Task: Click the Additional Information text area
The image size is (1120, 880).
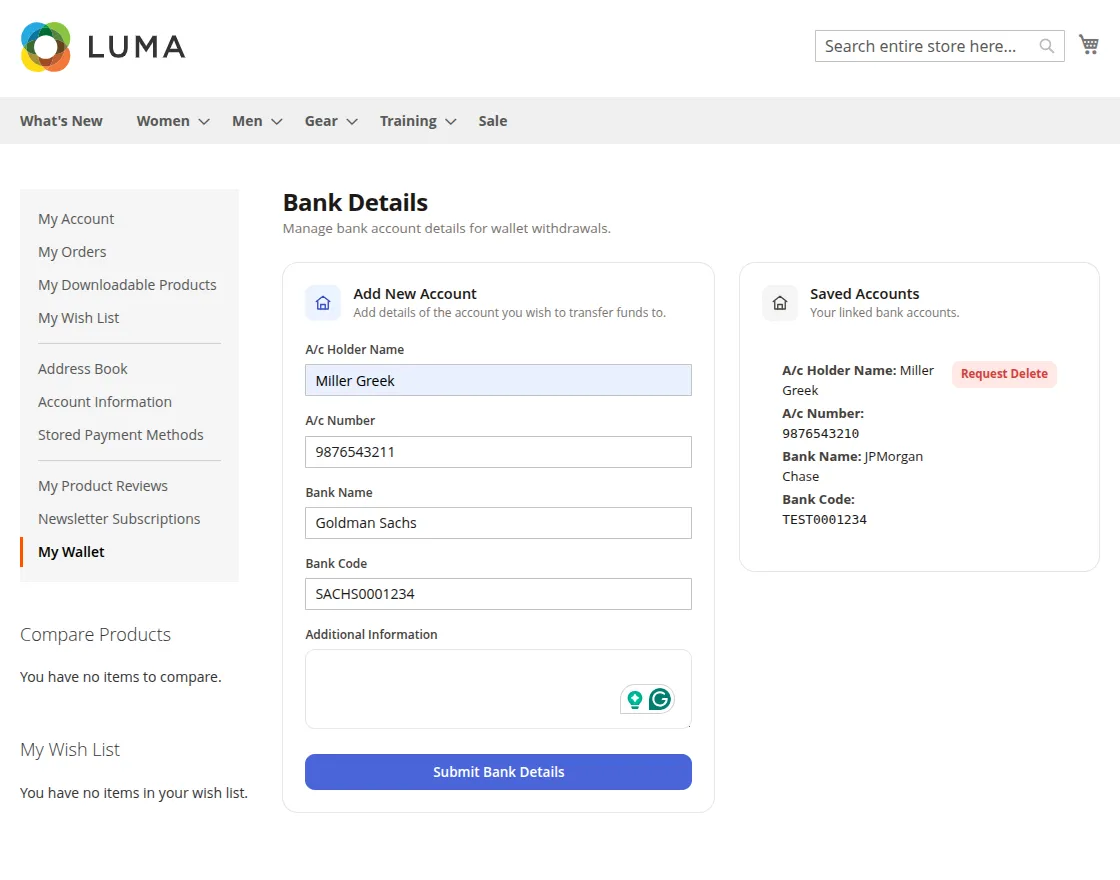Action: [499, 689]
